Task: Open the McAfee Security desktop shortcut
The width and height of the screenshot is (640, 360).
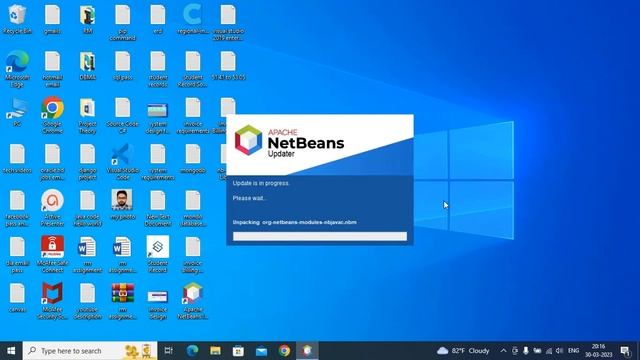Action: click(x=52, y=300)
